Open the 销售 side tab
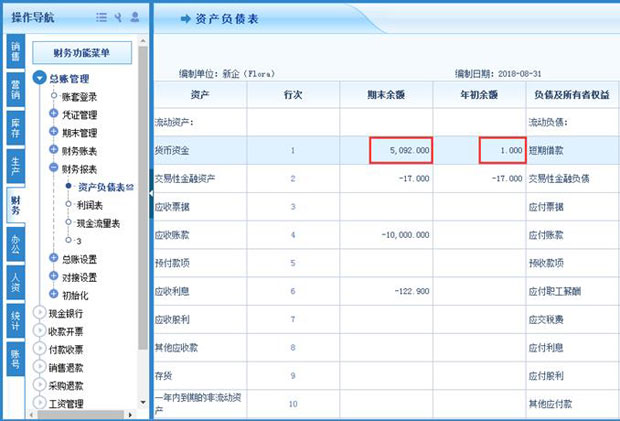The width and height of the screenshot is (620, 421). [x=15, y=51]
